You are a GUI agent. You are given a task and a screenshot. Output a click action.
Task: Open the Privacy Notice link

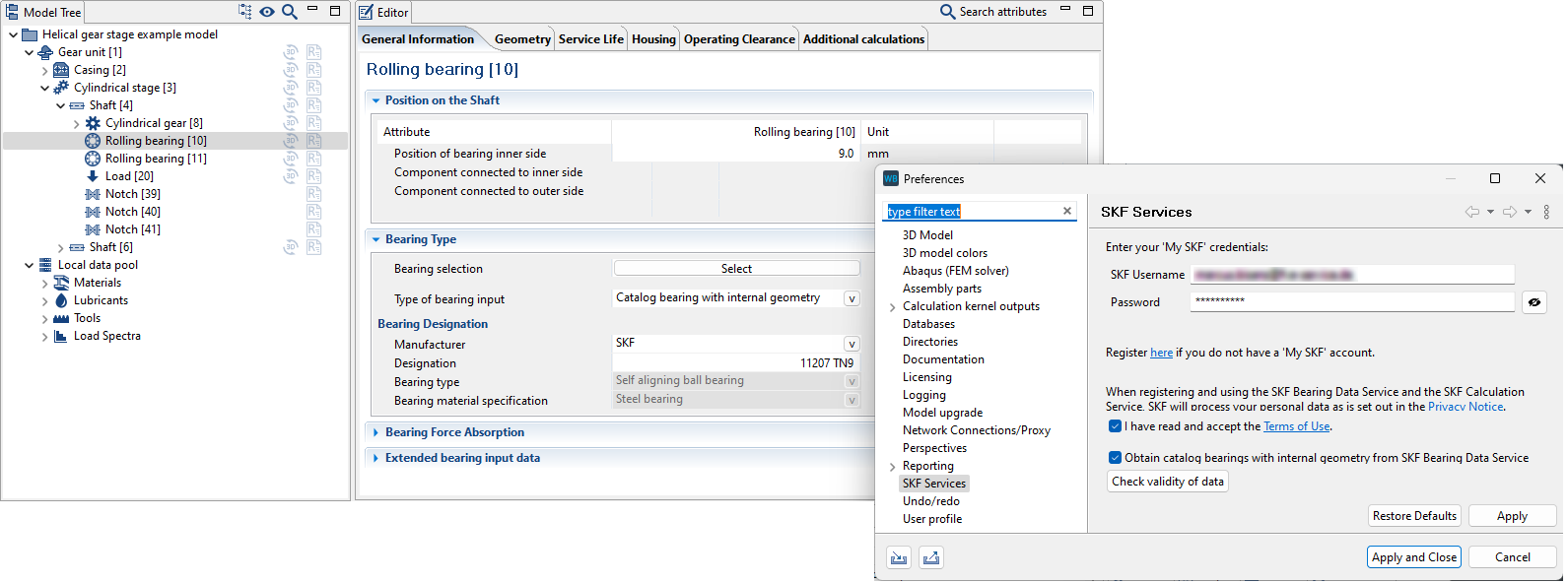[x=1465, y=407]
